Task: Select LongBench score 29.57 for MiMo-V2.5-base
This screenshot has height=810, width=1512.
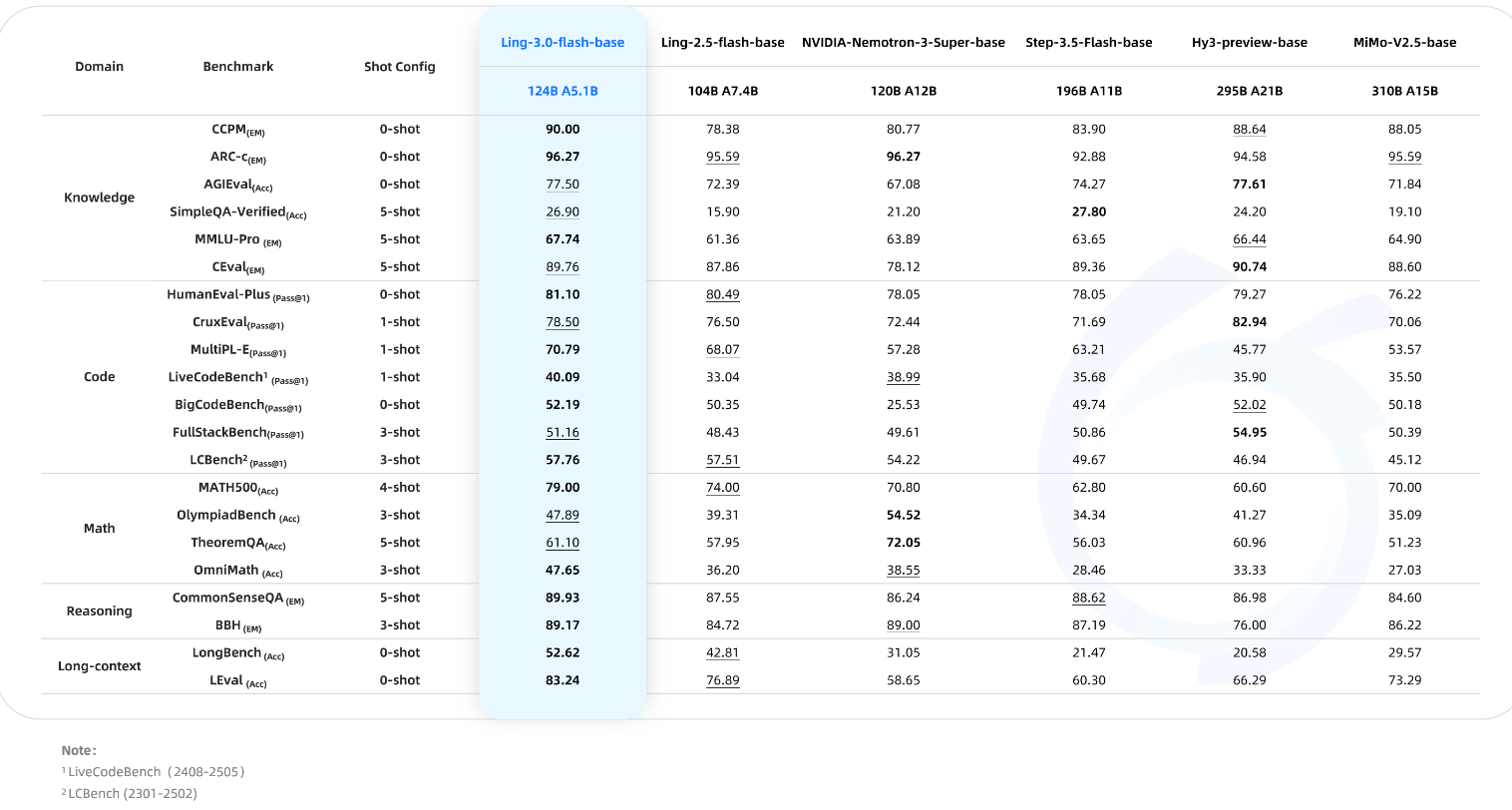Action: [1405, 653]
